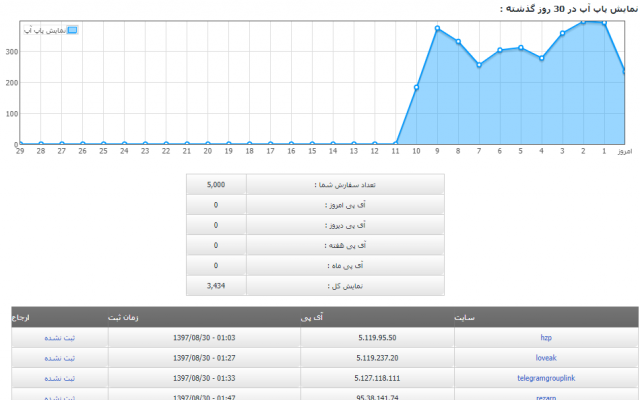
Task: Click the 0 value in the آی پی هفته row
Action: (x=216, y=245)
